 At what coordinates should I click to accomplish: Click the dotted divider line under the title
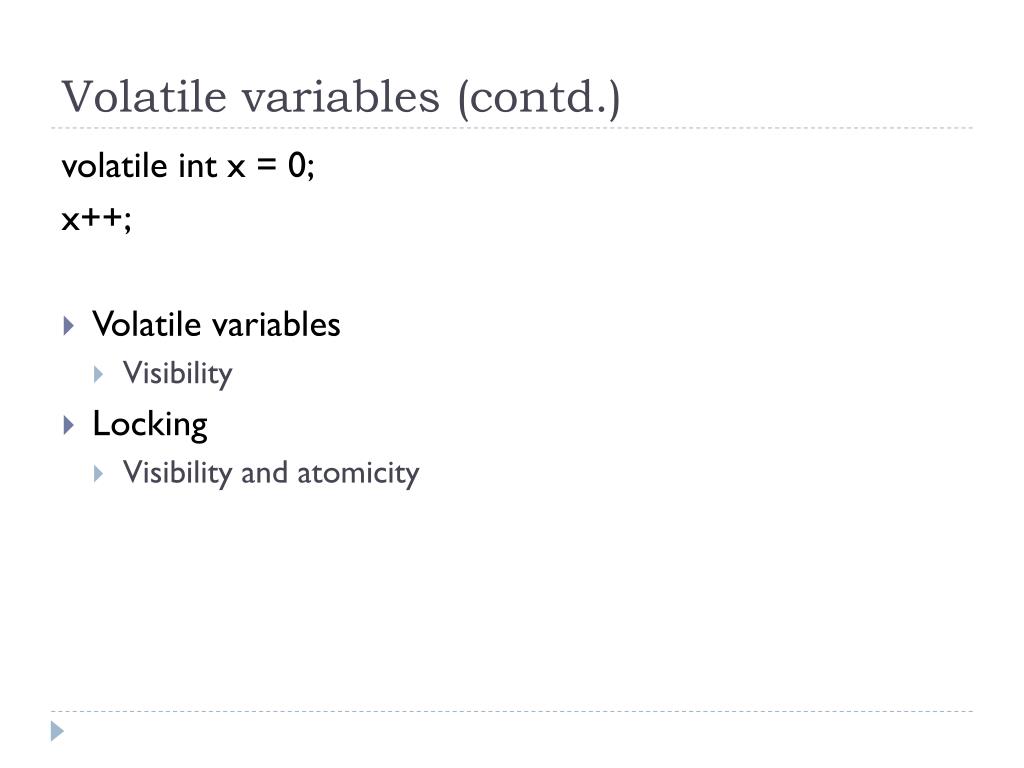512,128
